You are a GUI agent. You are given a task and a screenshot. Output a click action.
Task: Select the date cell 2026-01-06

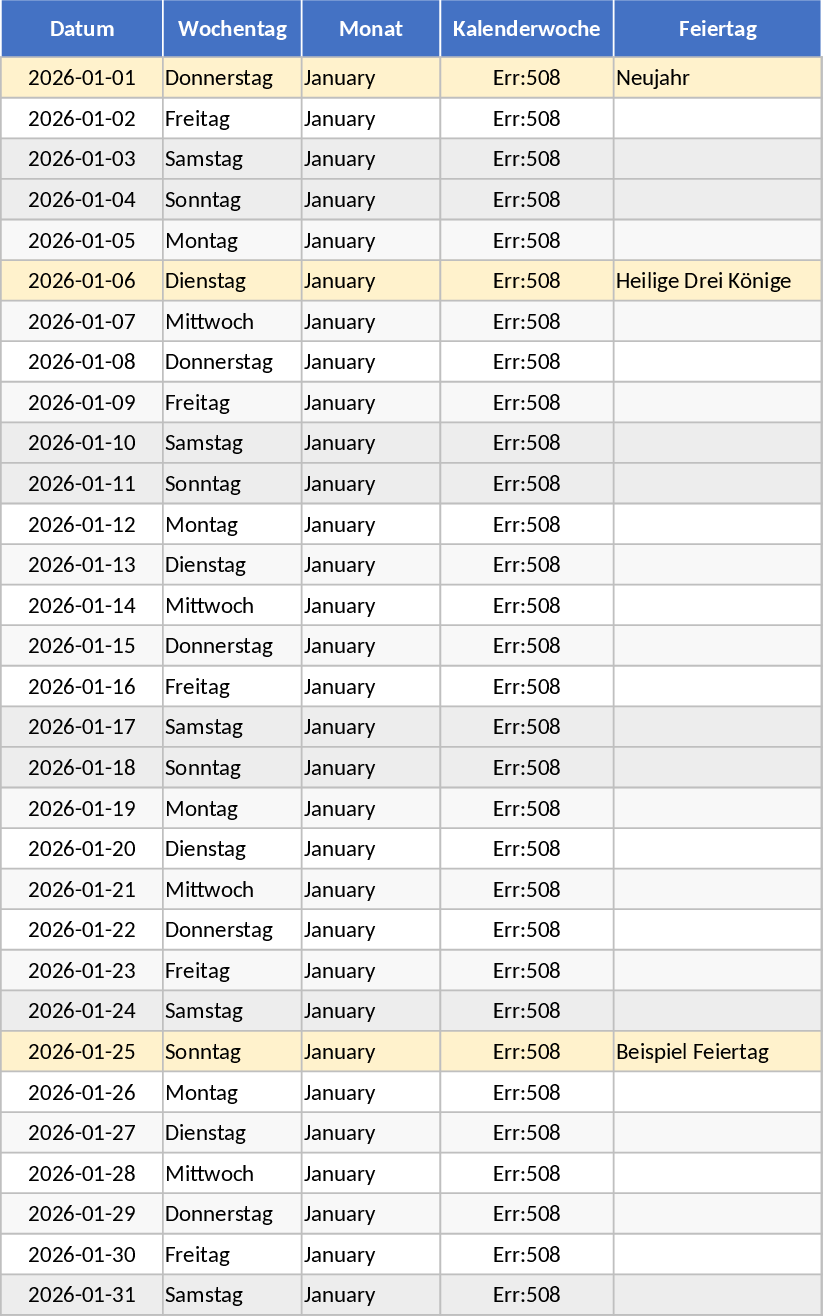(x=82, y=281)
